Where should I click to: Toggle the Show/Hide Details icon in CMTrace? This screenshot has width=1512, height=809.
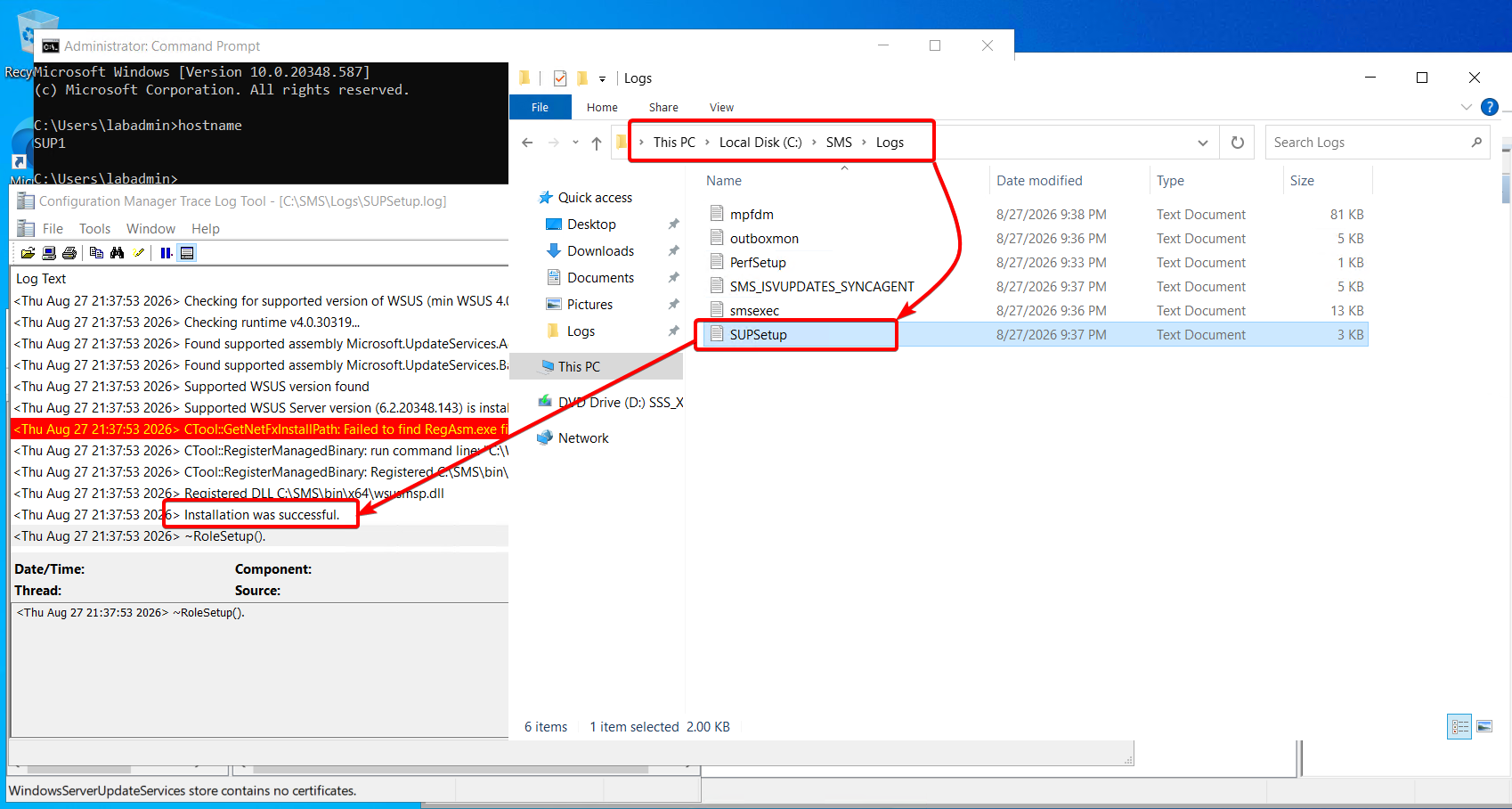pyautogui.click(x=187, y=253)
